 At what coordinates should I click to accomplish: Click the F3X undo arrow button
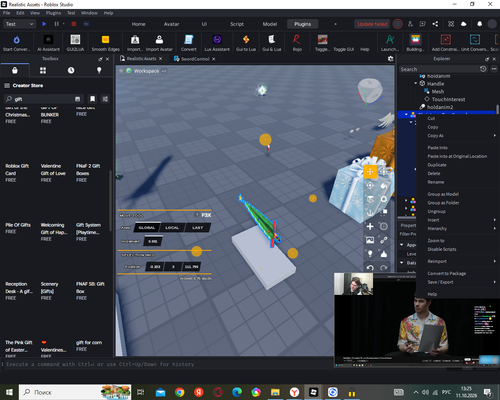(370, 268)
